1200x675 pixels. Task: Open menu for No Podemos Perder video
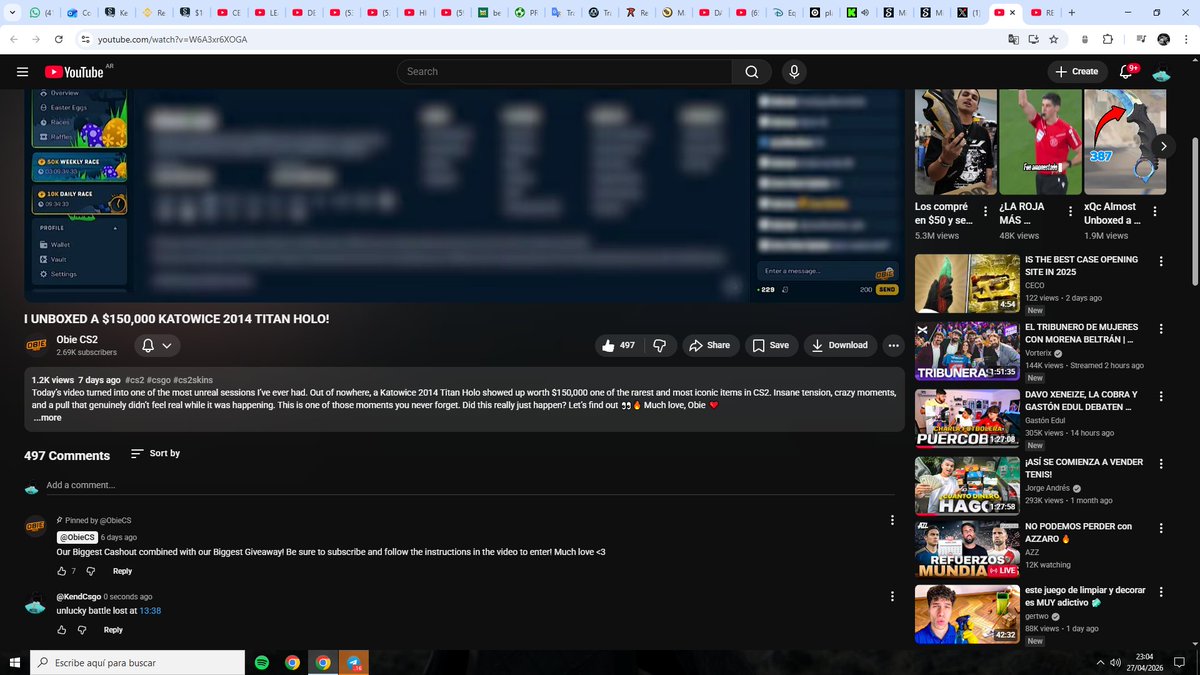pyautogui.click(x=1161, y=528)
